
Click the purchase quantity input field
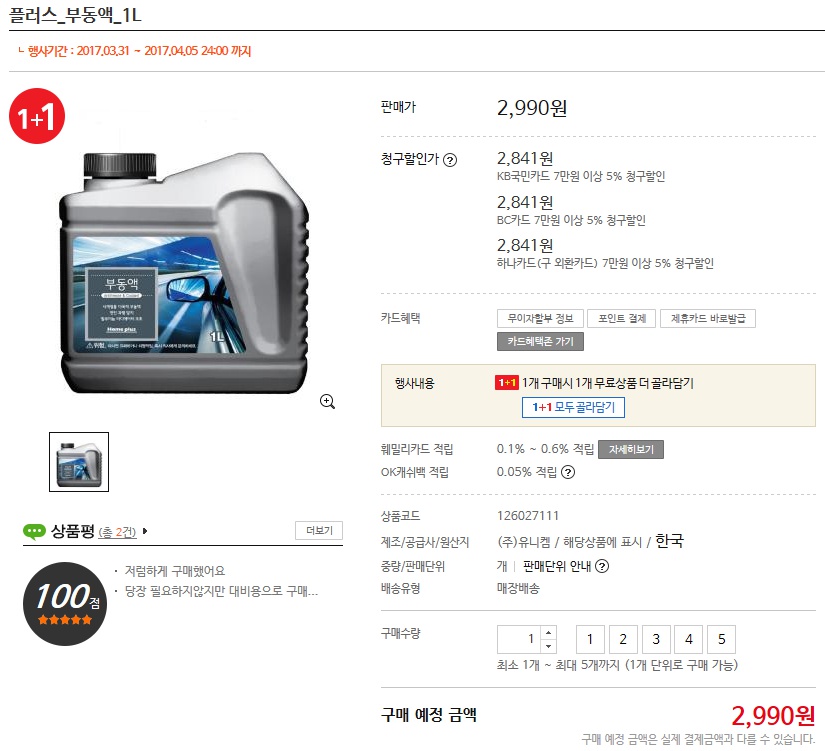coord(519,639)
